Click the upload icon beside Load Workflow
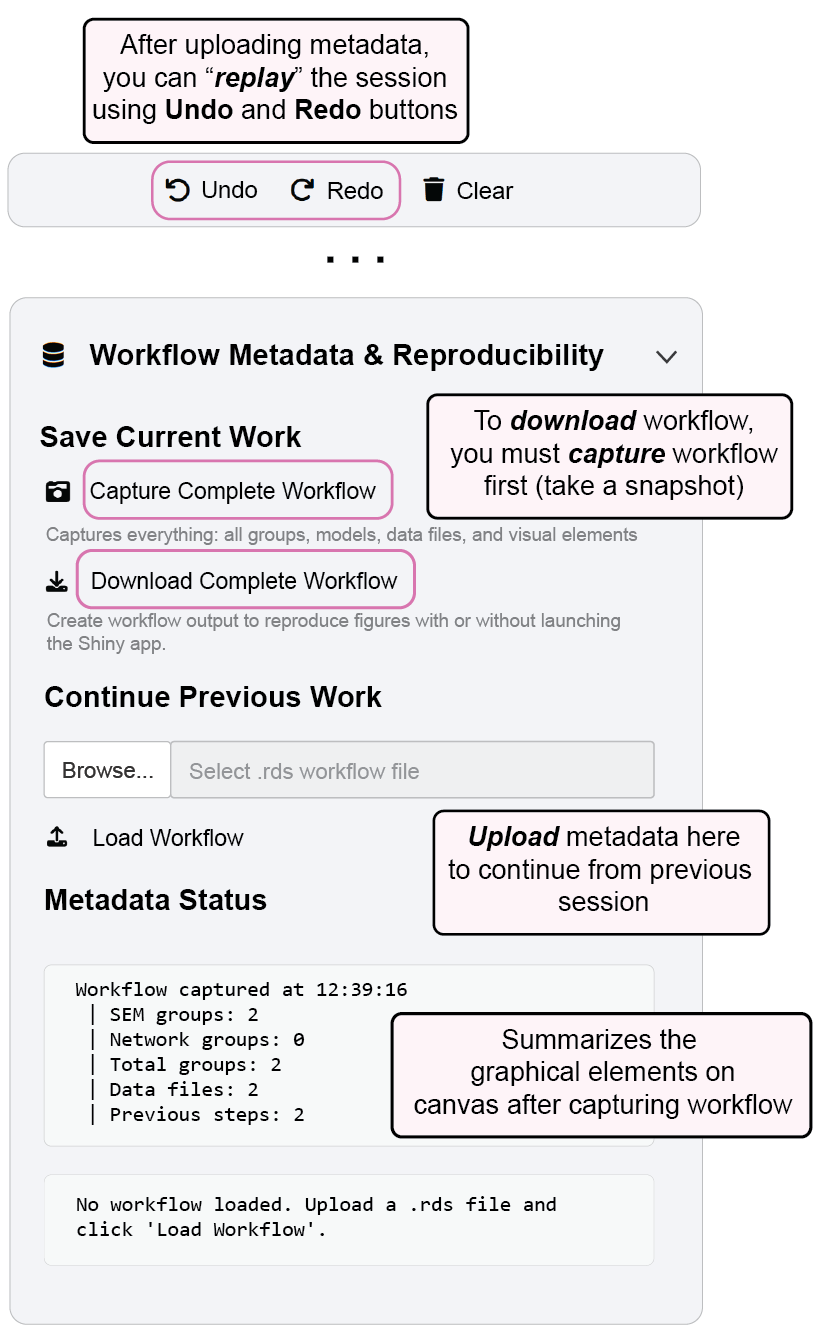This screenshot has width=834, height=1342. tap(58, 838)
